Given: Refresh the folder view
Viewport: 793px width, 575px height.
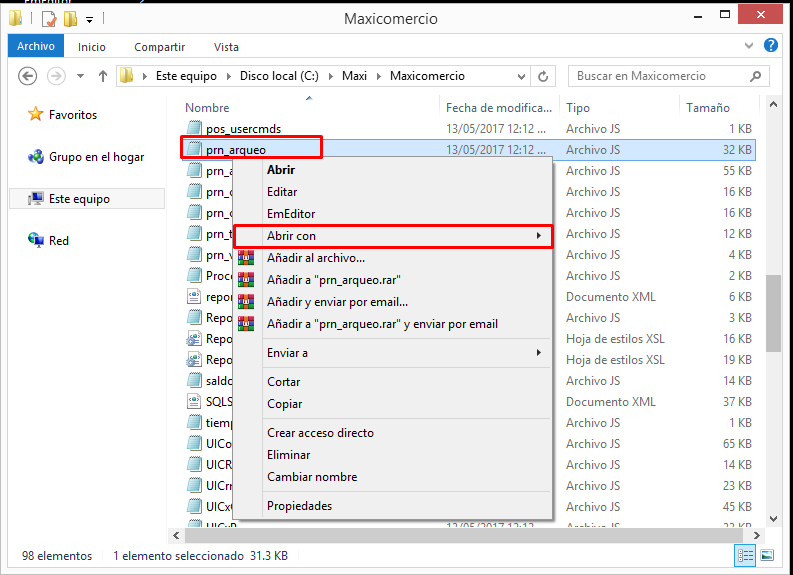Looking at the screenshot, I should pos(543,76).
